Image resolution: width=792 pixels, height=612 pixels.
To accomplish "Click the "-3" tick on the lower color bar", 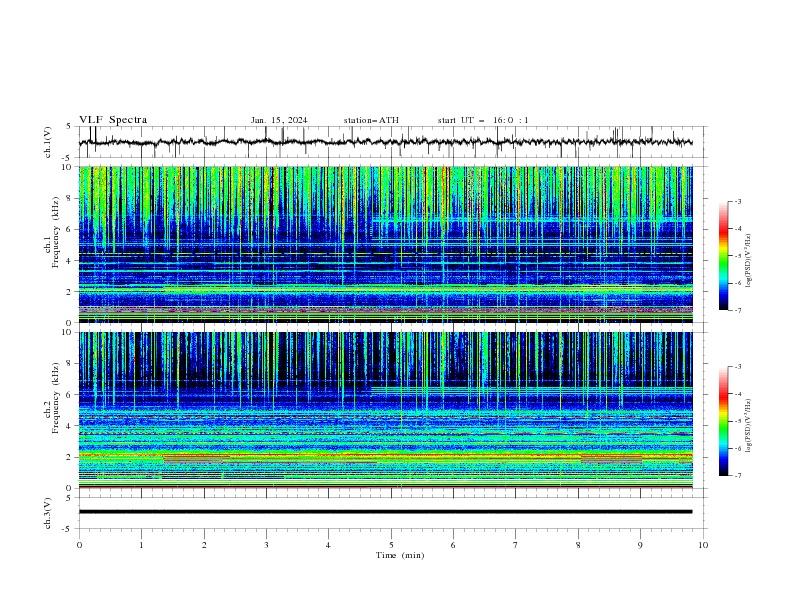I will 738,367.
